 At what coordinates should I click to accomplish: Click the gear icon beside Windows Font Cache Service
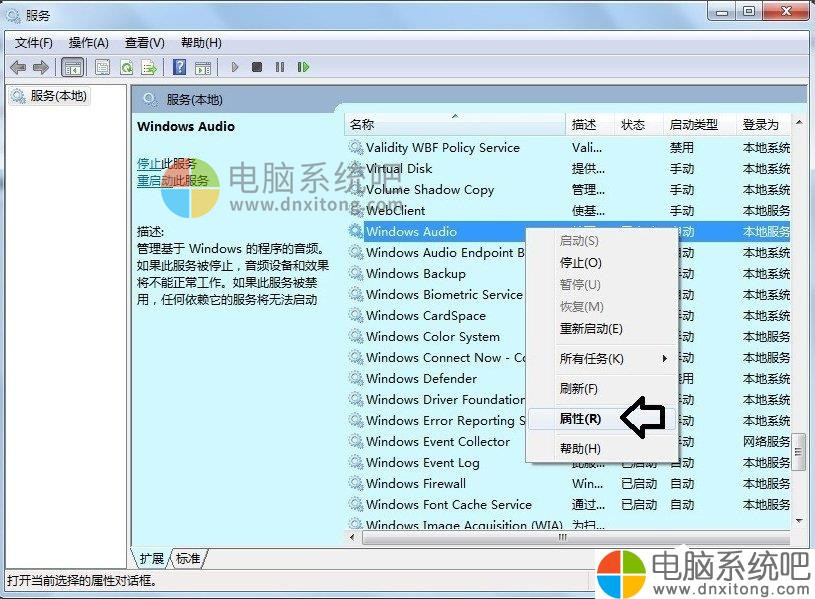pyautogui.click(x=356, y=504)
